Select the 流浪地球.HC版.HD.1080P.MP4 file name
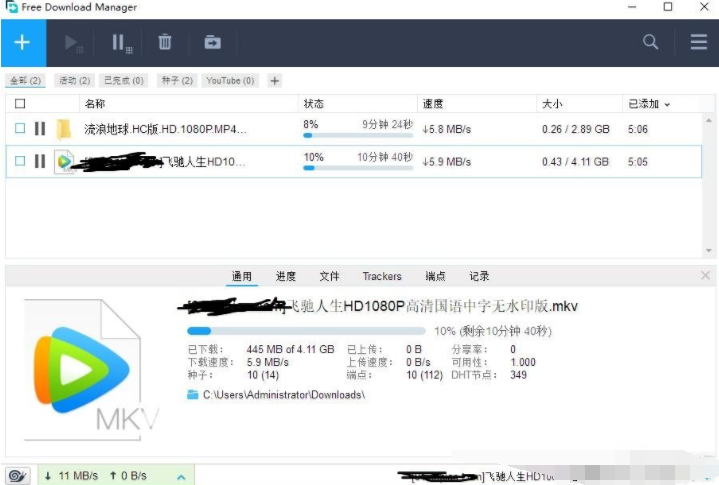 (x=166, y=129)
